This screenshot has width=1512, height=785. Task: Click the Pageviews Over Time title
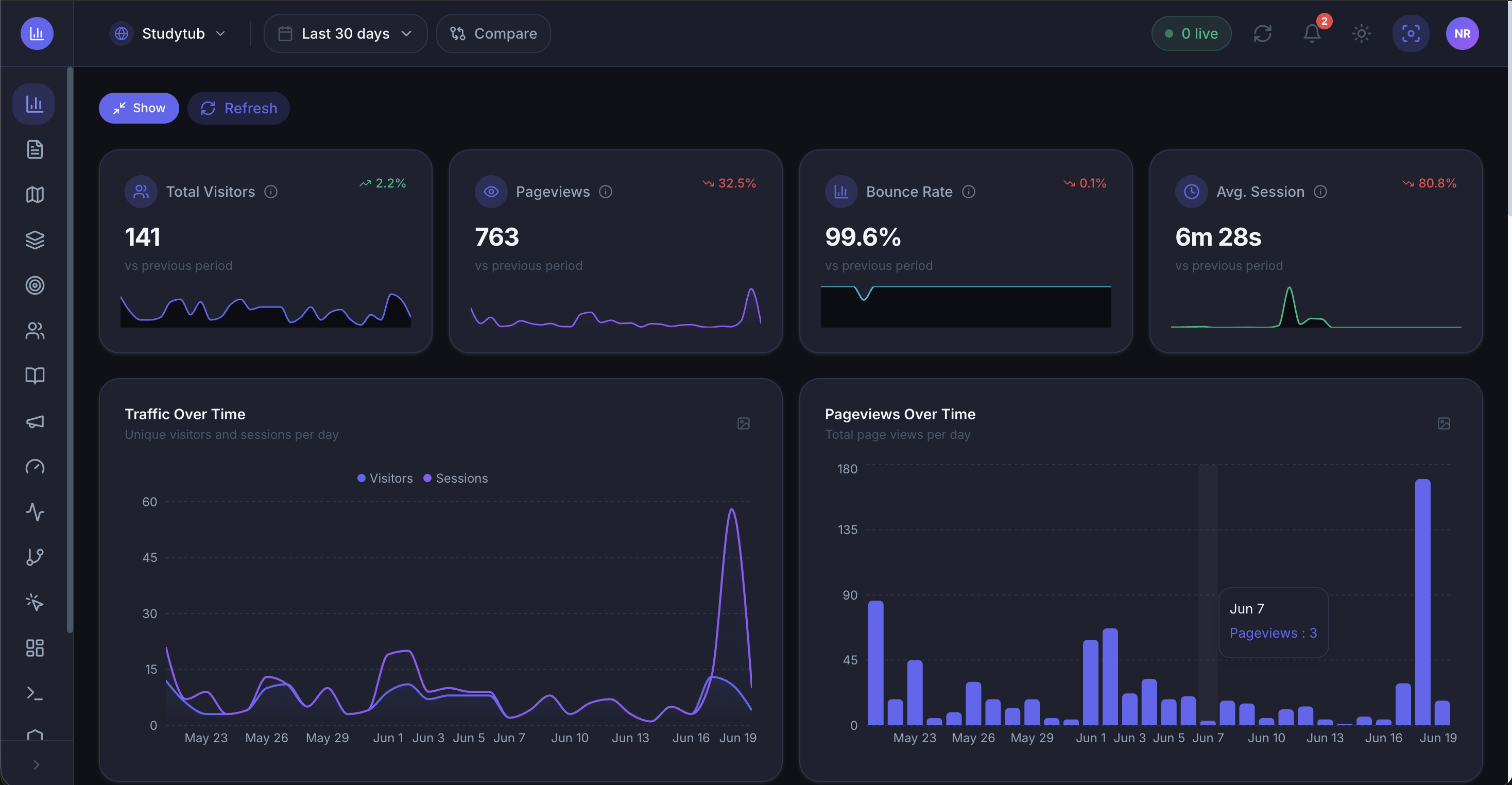tap(900, 414)
